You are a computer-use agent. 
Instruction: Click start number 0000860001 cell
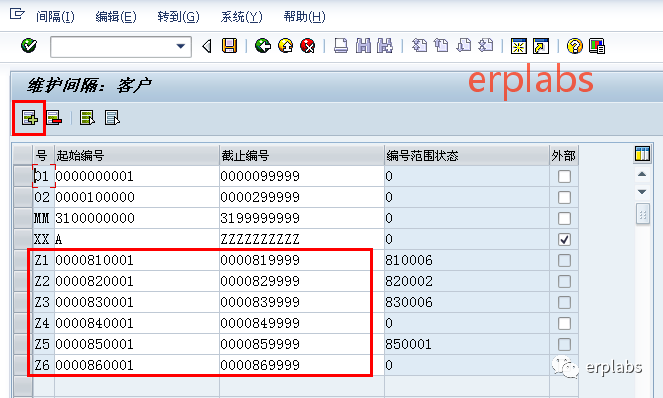coord(137,365)
